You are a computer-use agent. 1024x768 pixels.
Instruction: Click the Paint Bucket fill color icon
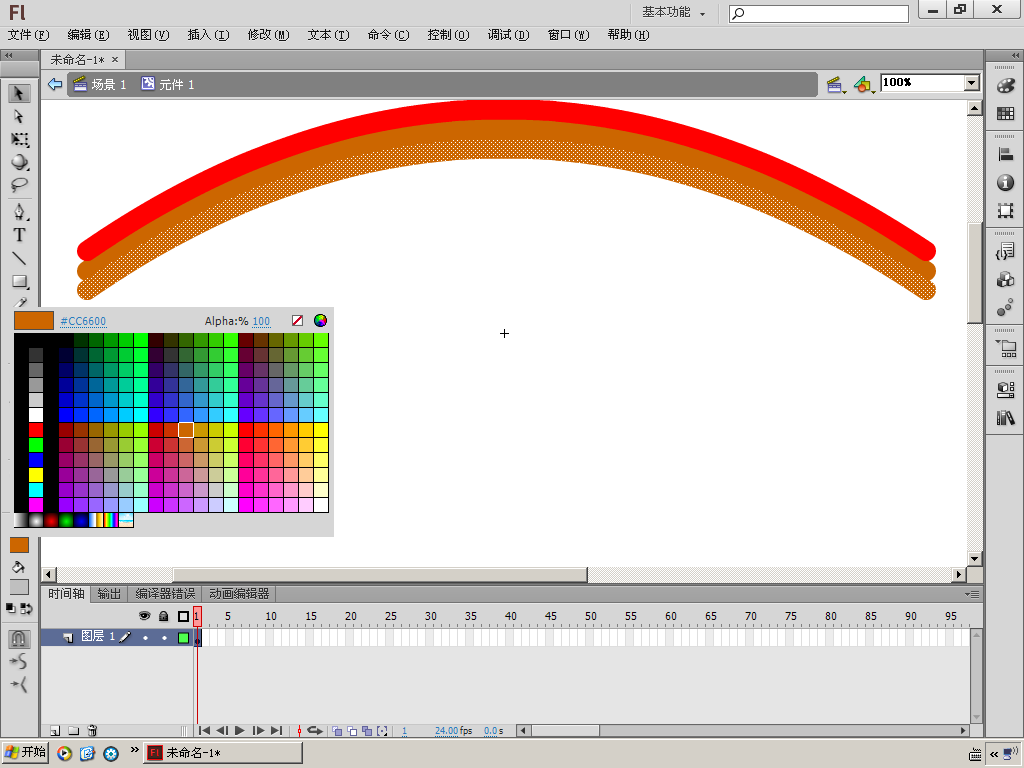(x=18, y=567)
